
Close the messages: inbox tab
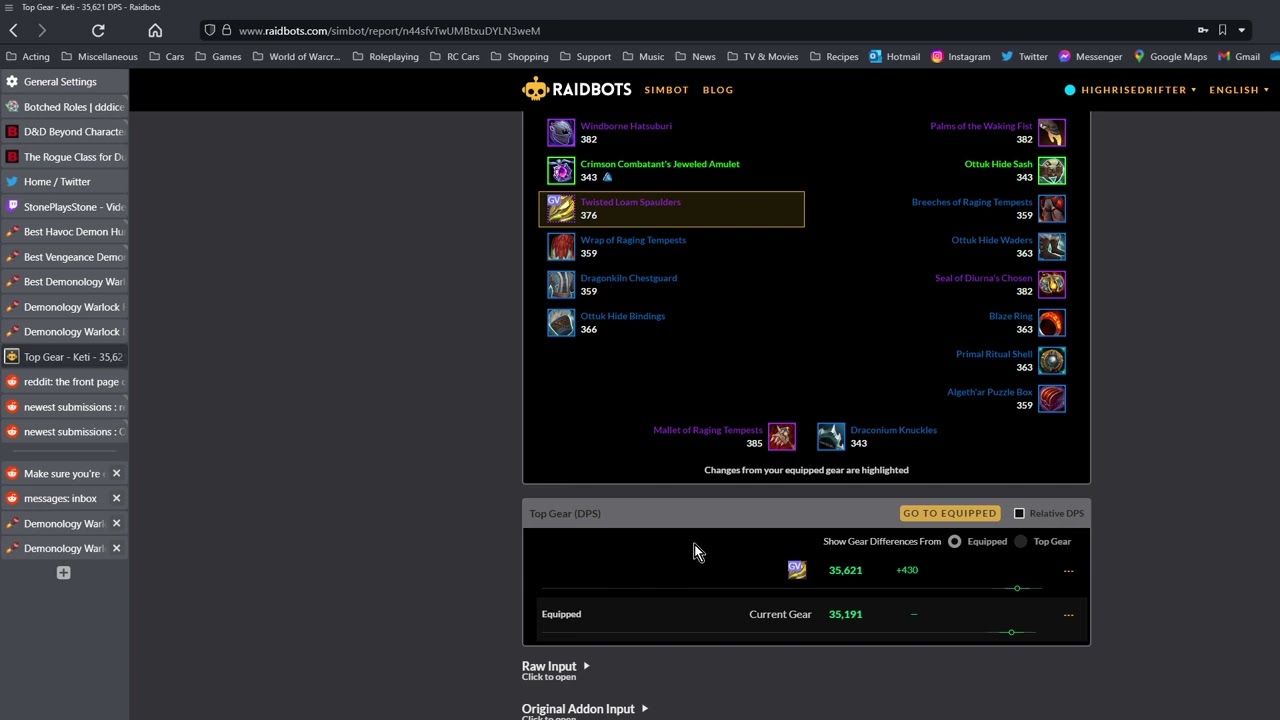[x=116, y=498]
